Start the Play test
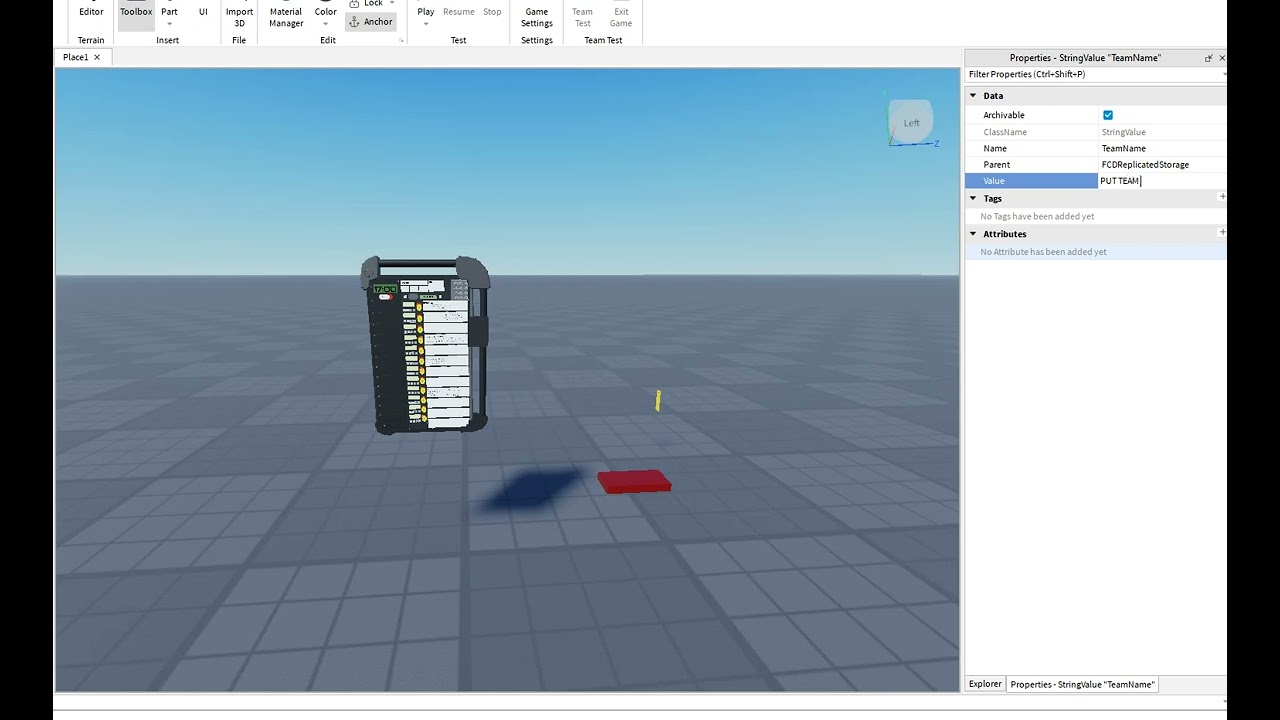Viewport: 1280px width, 720px height. click(x=426, y=10)
